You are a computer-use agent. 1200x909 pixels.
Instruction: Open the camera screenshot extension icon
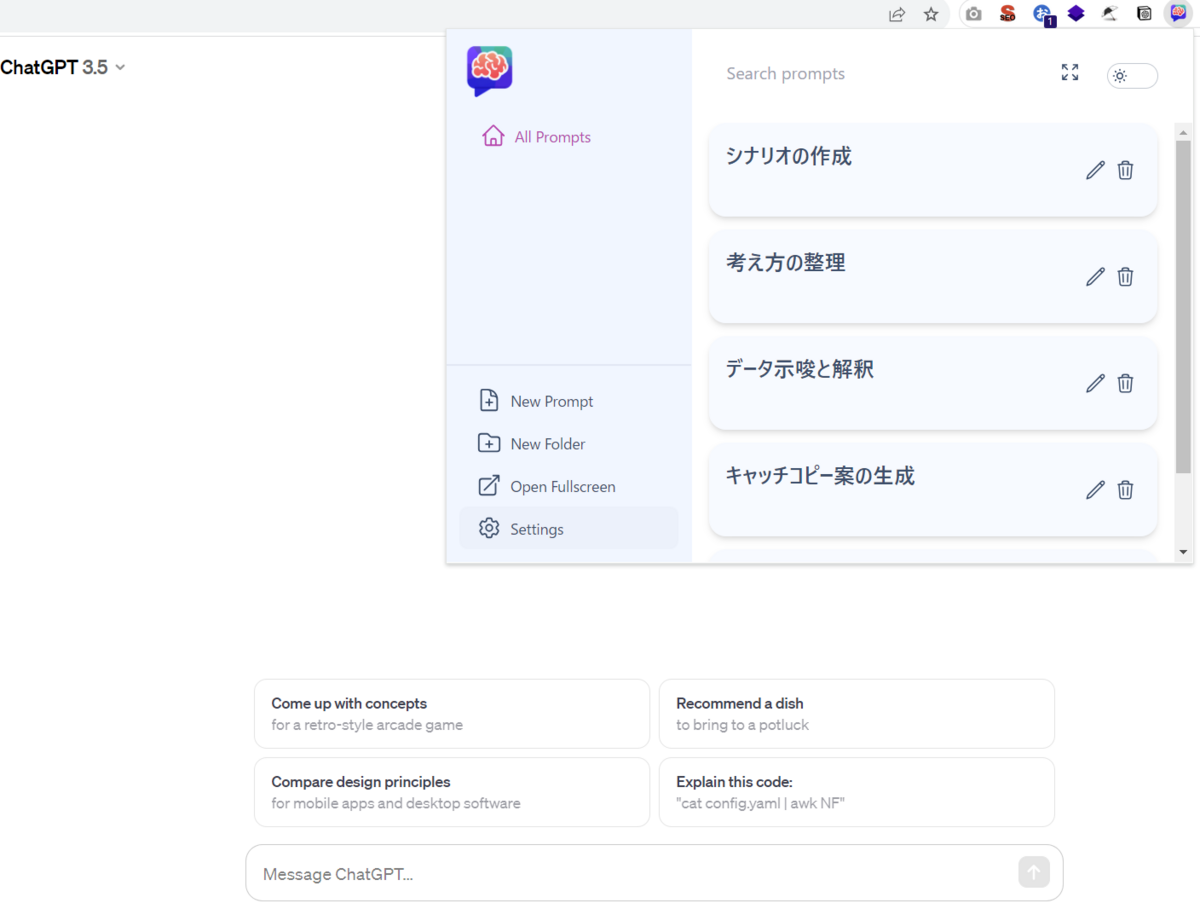tap(973, 14)
